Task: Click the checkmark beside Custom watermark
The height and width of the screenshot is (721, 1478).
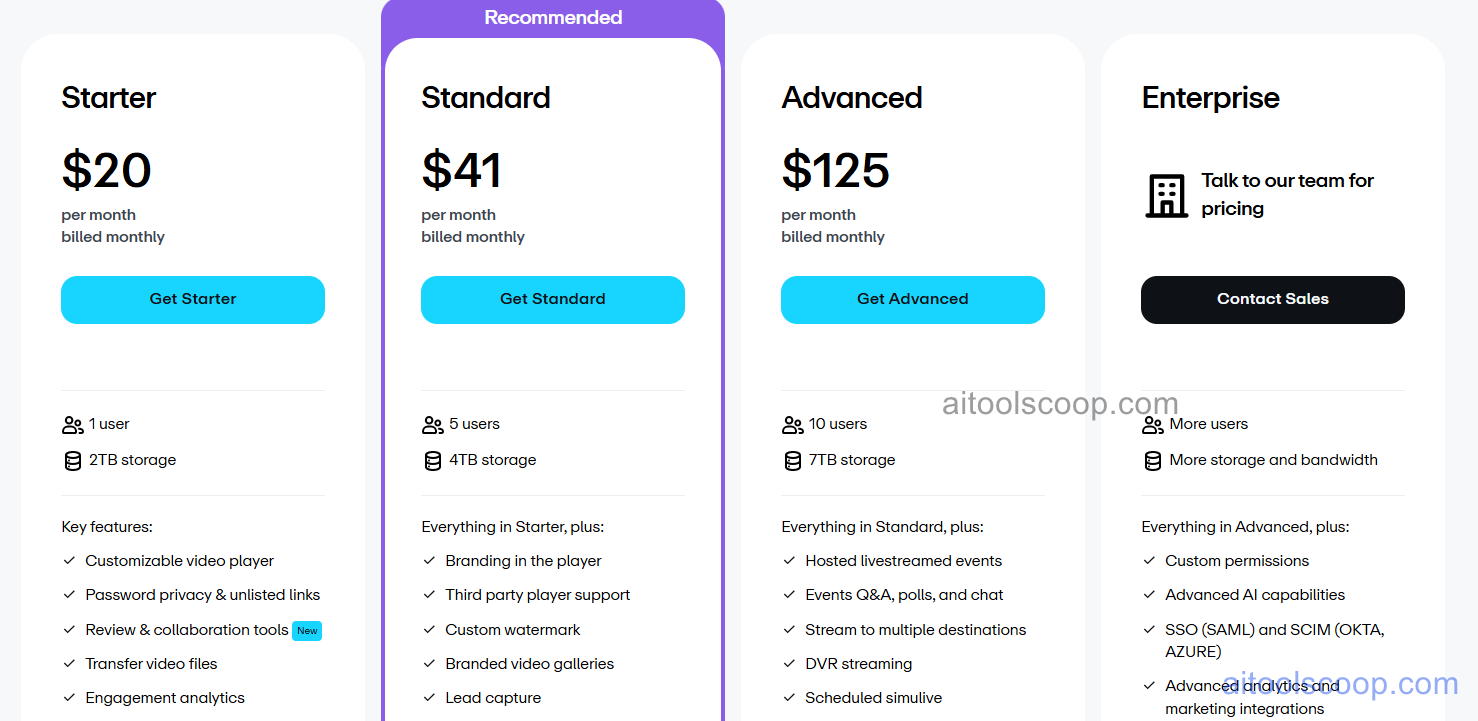Action: coord(428,629)
